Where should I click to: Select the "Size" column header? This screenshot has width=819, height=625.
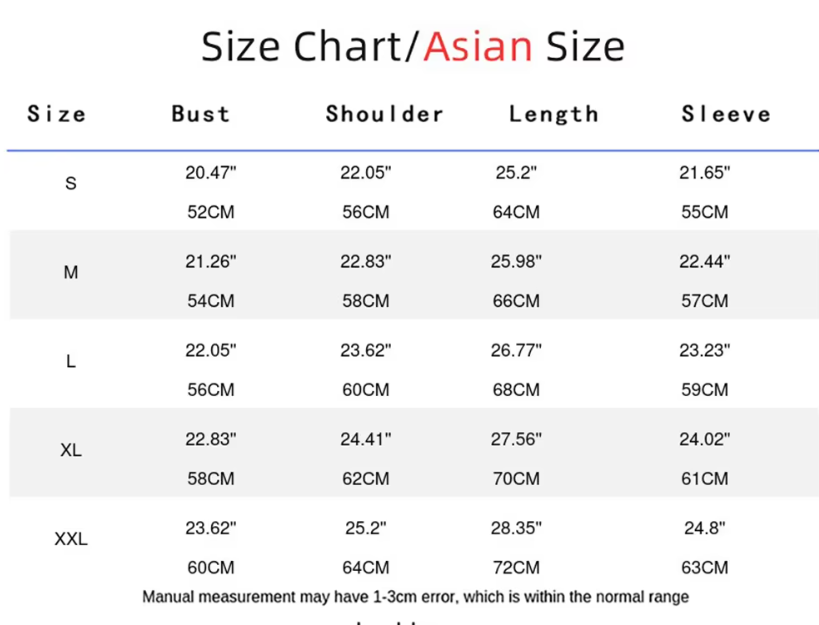tap(57, 114)
